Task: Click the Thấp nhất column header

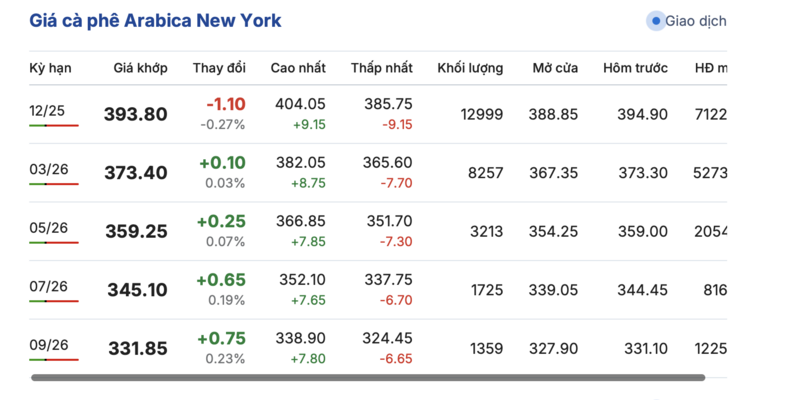Action: 381,68
